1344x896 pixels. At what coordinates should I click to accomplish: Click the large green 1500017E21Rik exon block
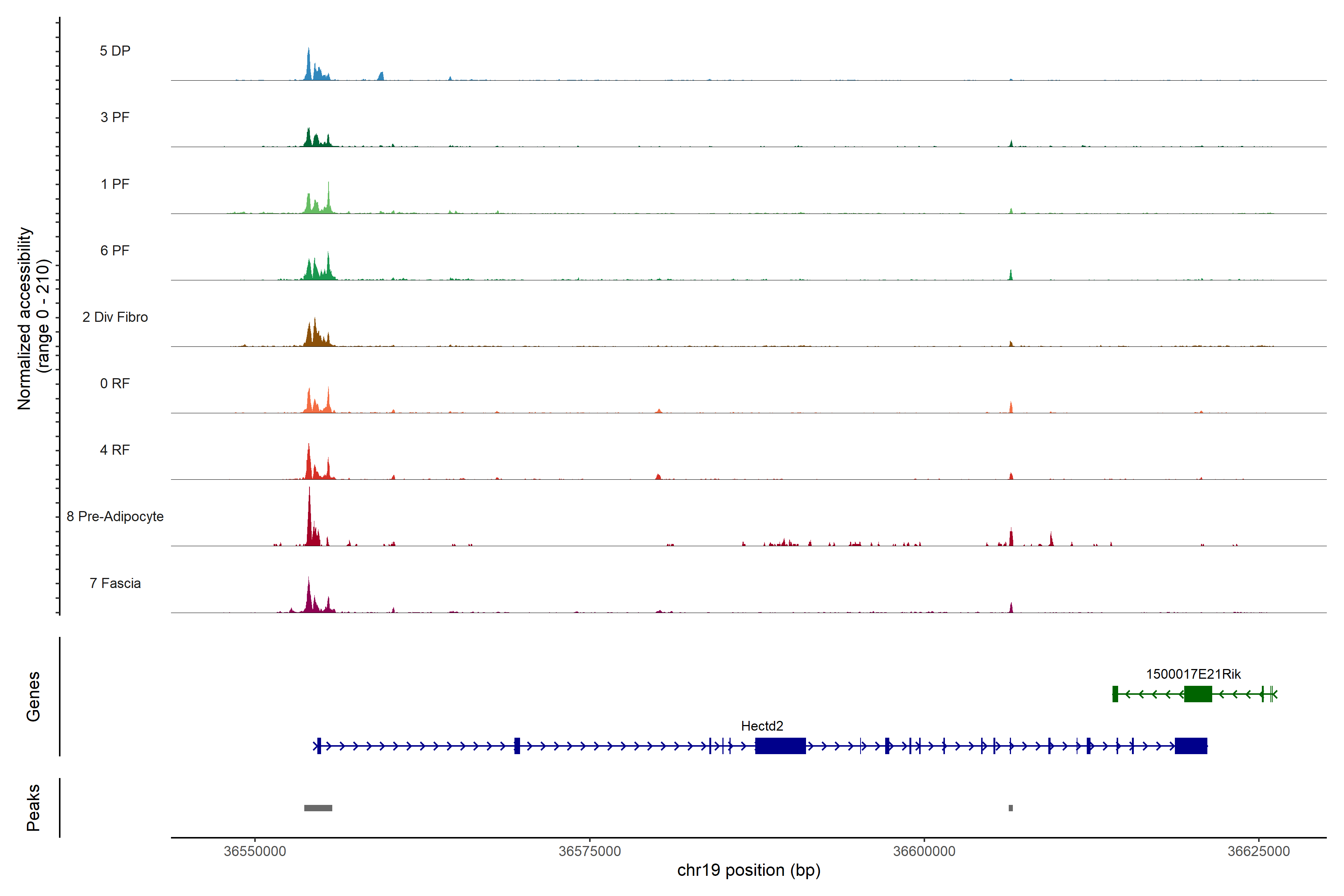click(x=1198, y=694)
